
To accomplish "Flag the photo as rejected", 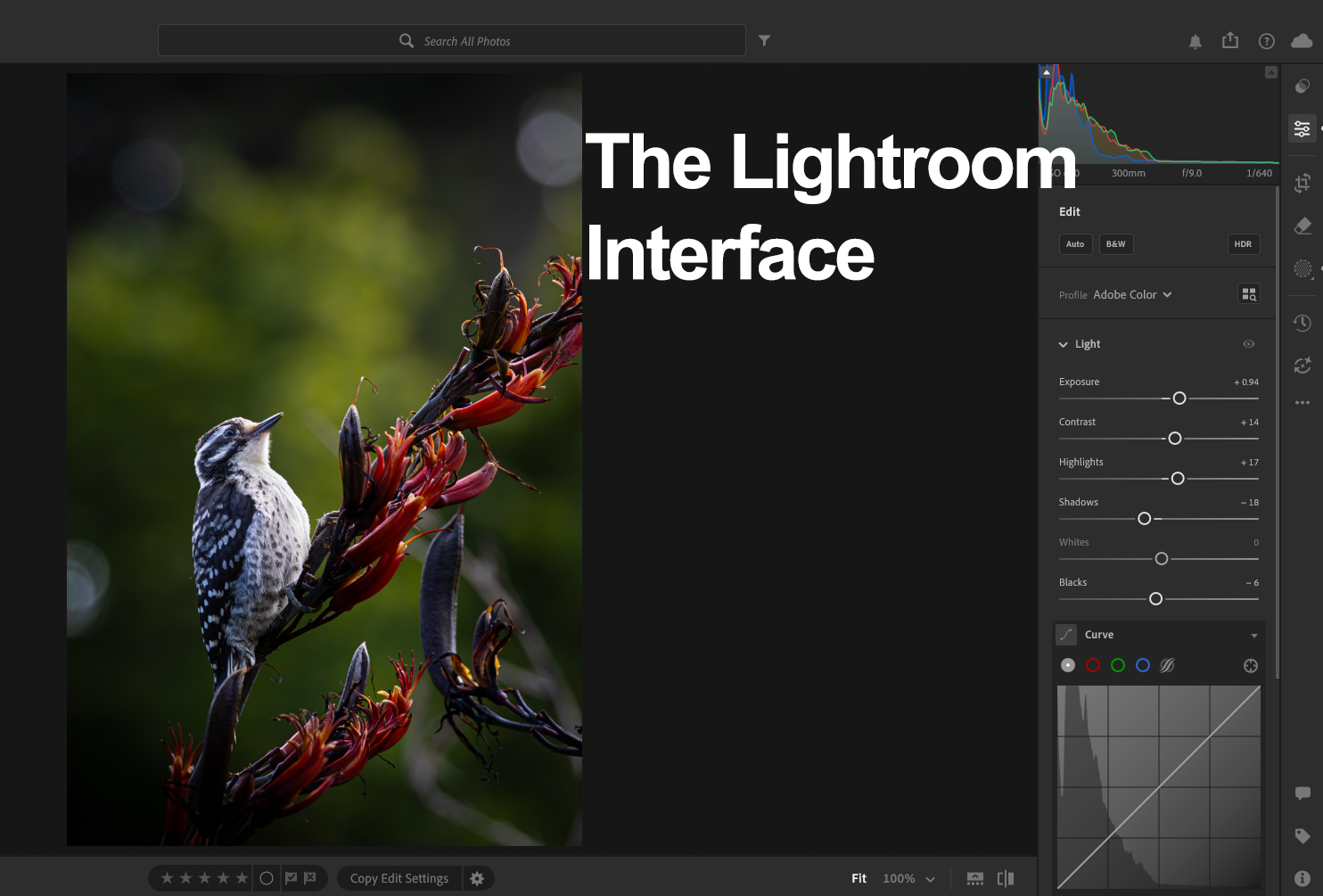I will pyautogui.click(x=310, y=878).
